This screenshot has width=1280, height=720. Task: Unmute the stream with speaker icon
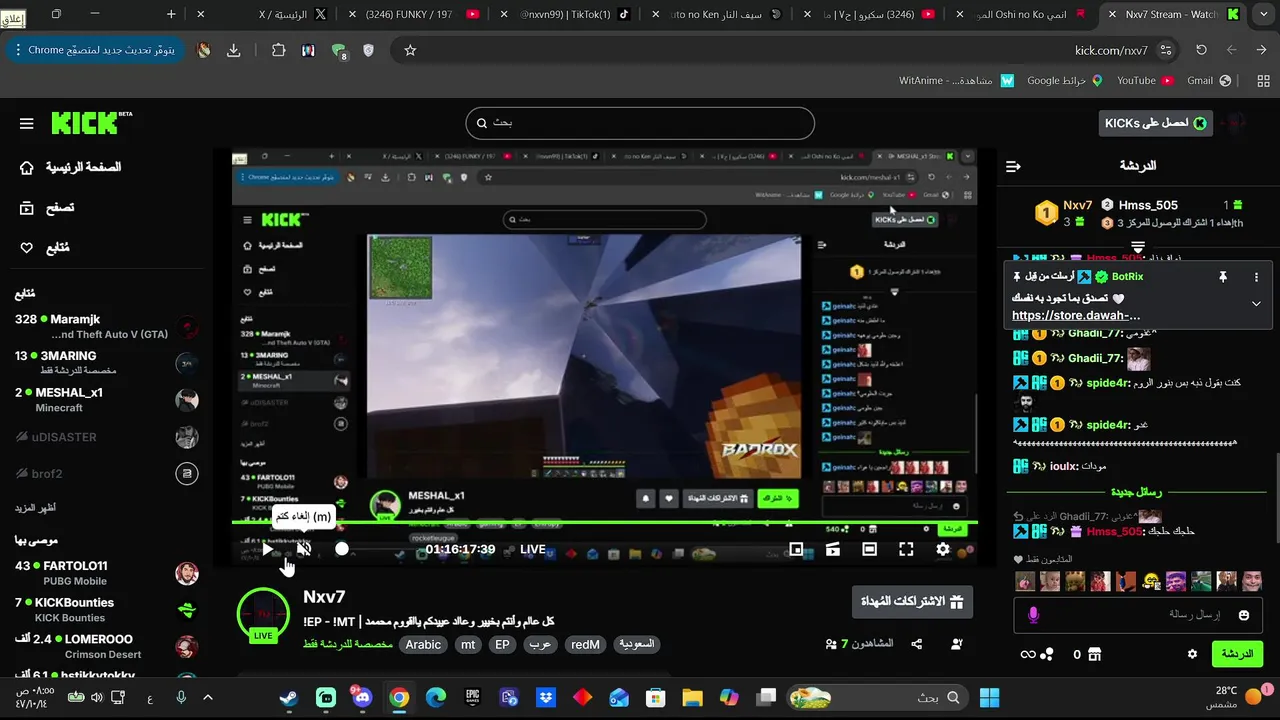(304, 549)
